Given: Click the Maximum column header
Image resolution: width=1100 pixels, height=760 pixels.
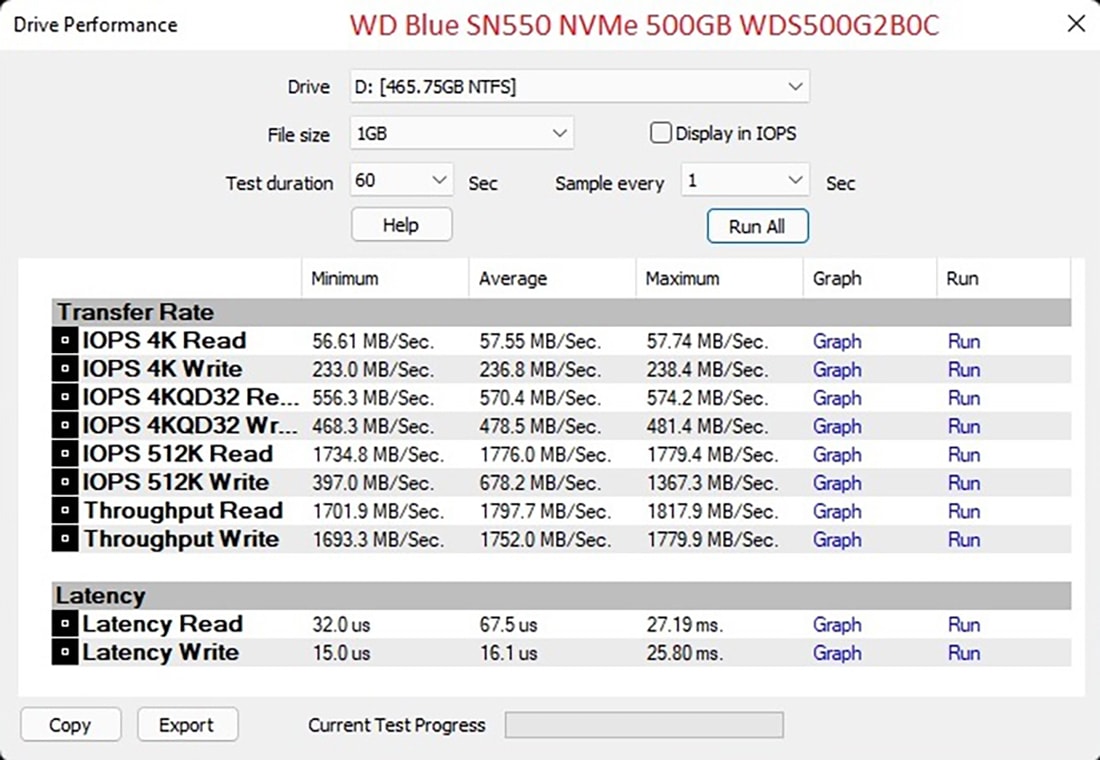Looking at the screenshot, I should click(682, 278).
